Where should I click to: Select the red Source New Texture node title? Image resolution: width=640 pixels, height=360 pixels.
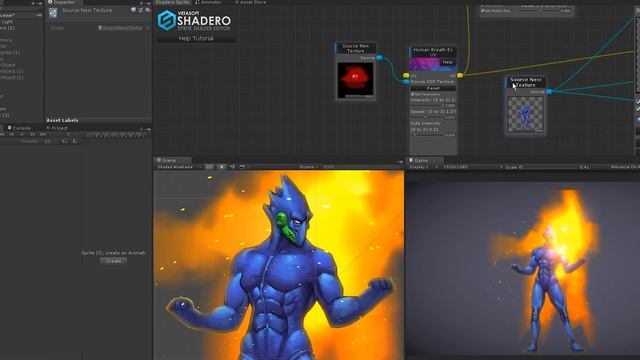point(356,49)
